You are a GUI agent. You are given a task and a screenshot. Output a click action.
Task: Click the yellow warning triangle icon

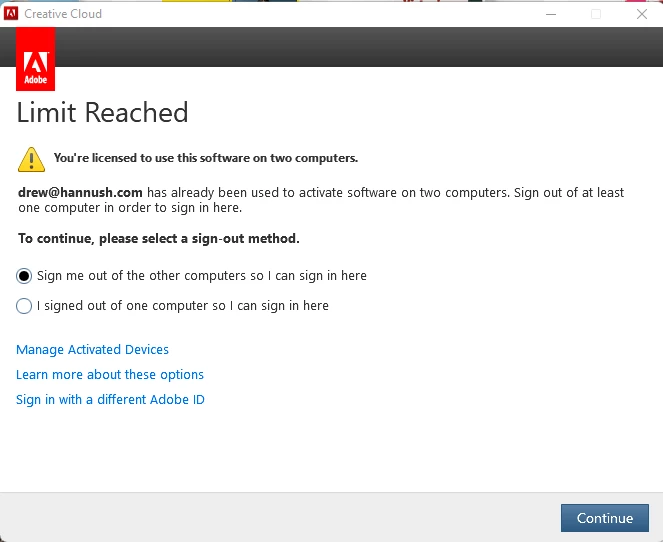[x=31, y=159]
